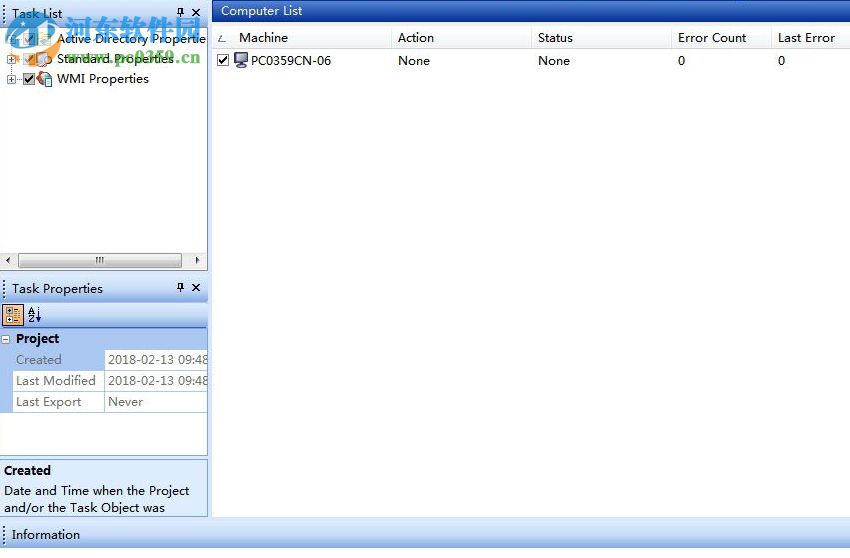Screen dimensions: 850x558
Task: Click the Error Count value 0
Action: (x=681, y=61)
